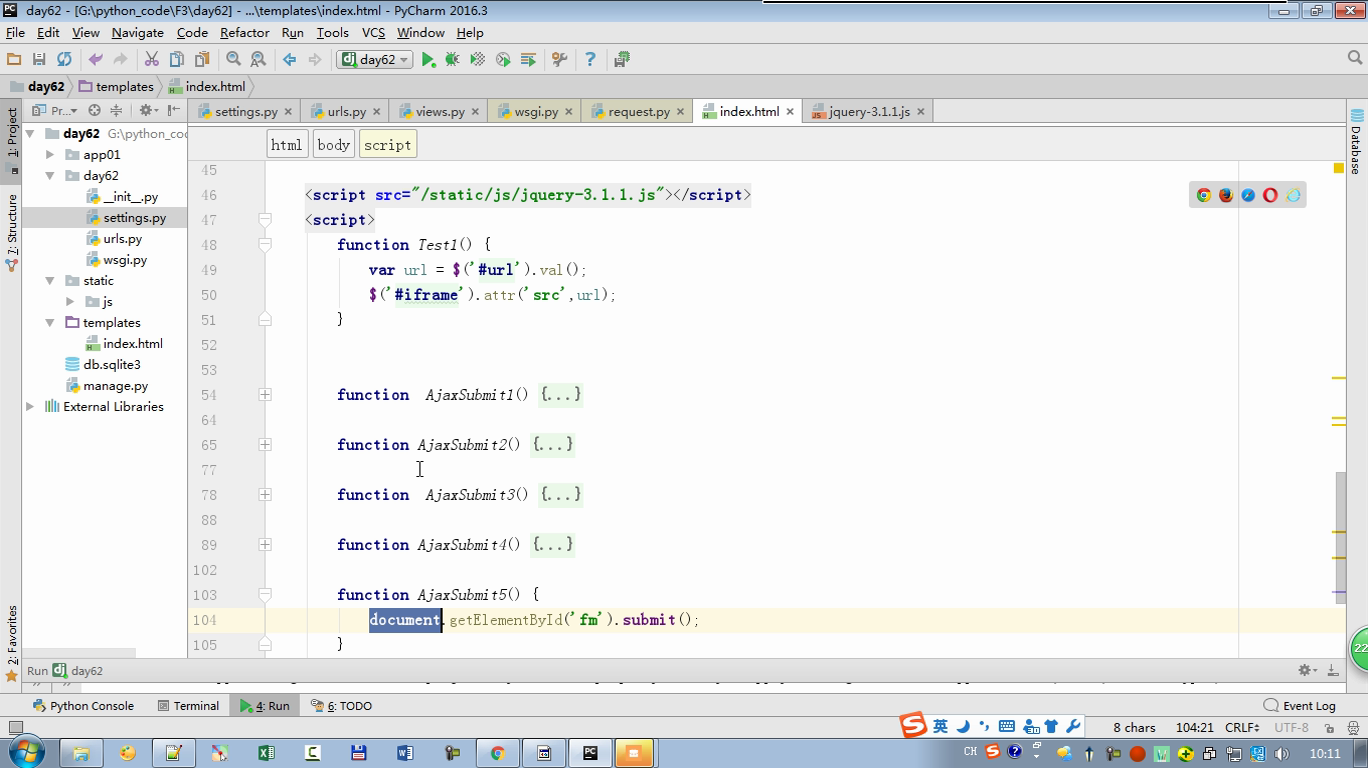This screenshot has width=1368, height=768.
Task: Preview page in Firefox browser icon
Action: (1226, 195)
